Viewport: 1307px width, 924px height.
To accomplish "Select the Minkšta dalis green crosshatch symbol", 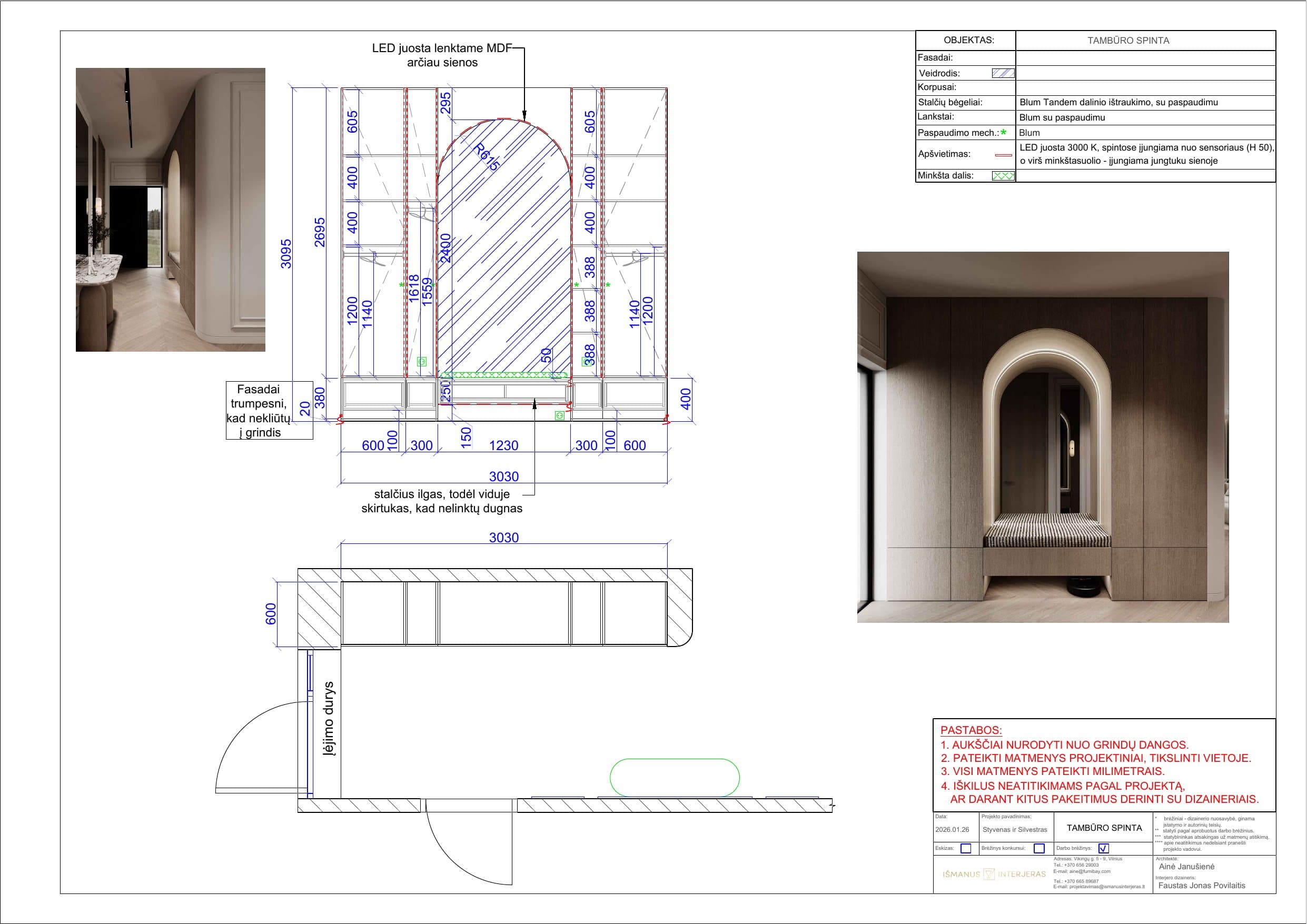I will pos(1003,174).
